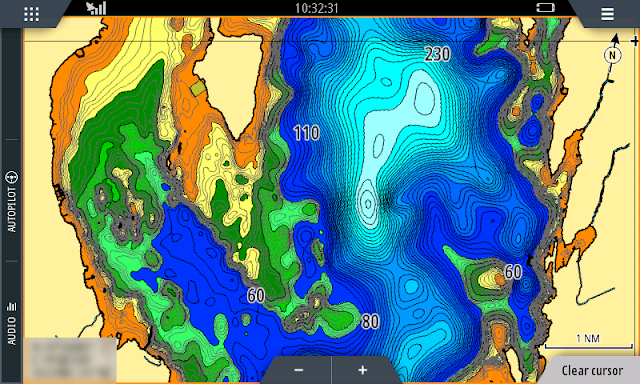640x384 pixels.
Task: Tap the battery status icon
Action: pos(545,8)
